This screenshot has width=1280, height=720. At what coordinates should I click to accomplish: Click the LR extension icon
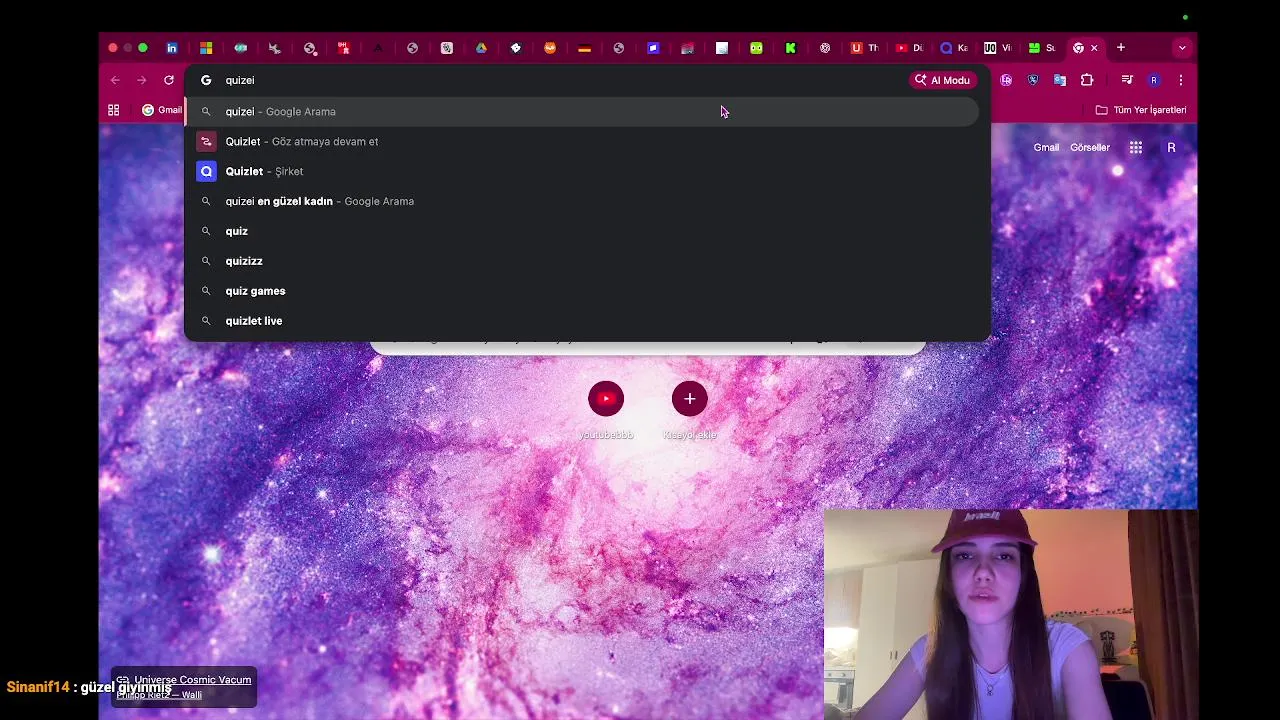point(1007,80)
